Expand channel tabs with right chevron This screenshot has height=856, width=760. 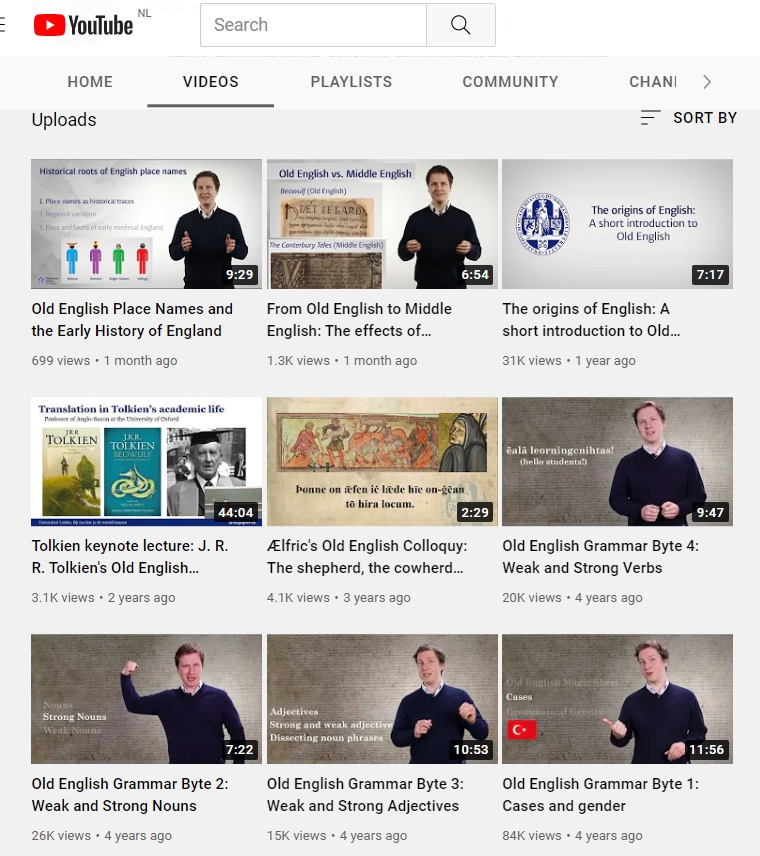coord(707,82)
